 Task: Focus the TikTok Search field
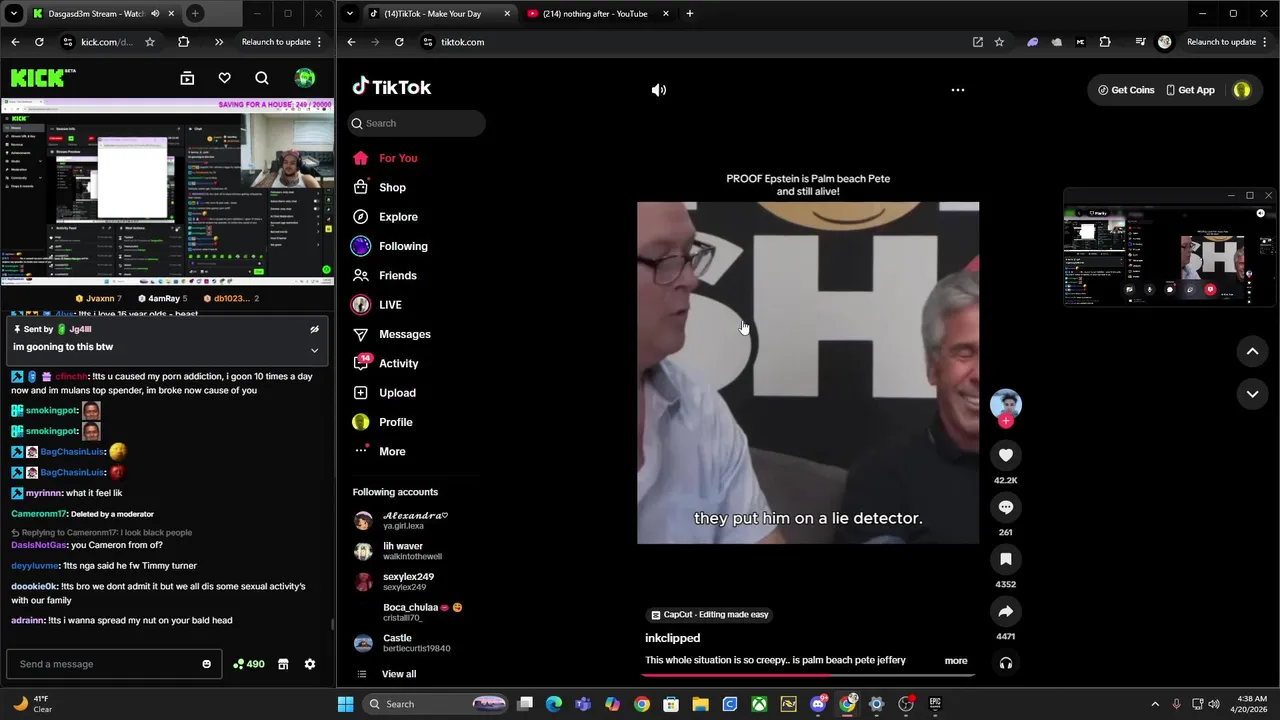(417, 123)
